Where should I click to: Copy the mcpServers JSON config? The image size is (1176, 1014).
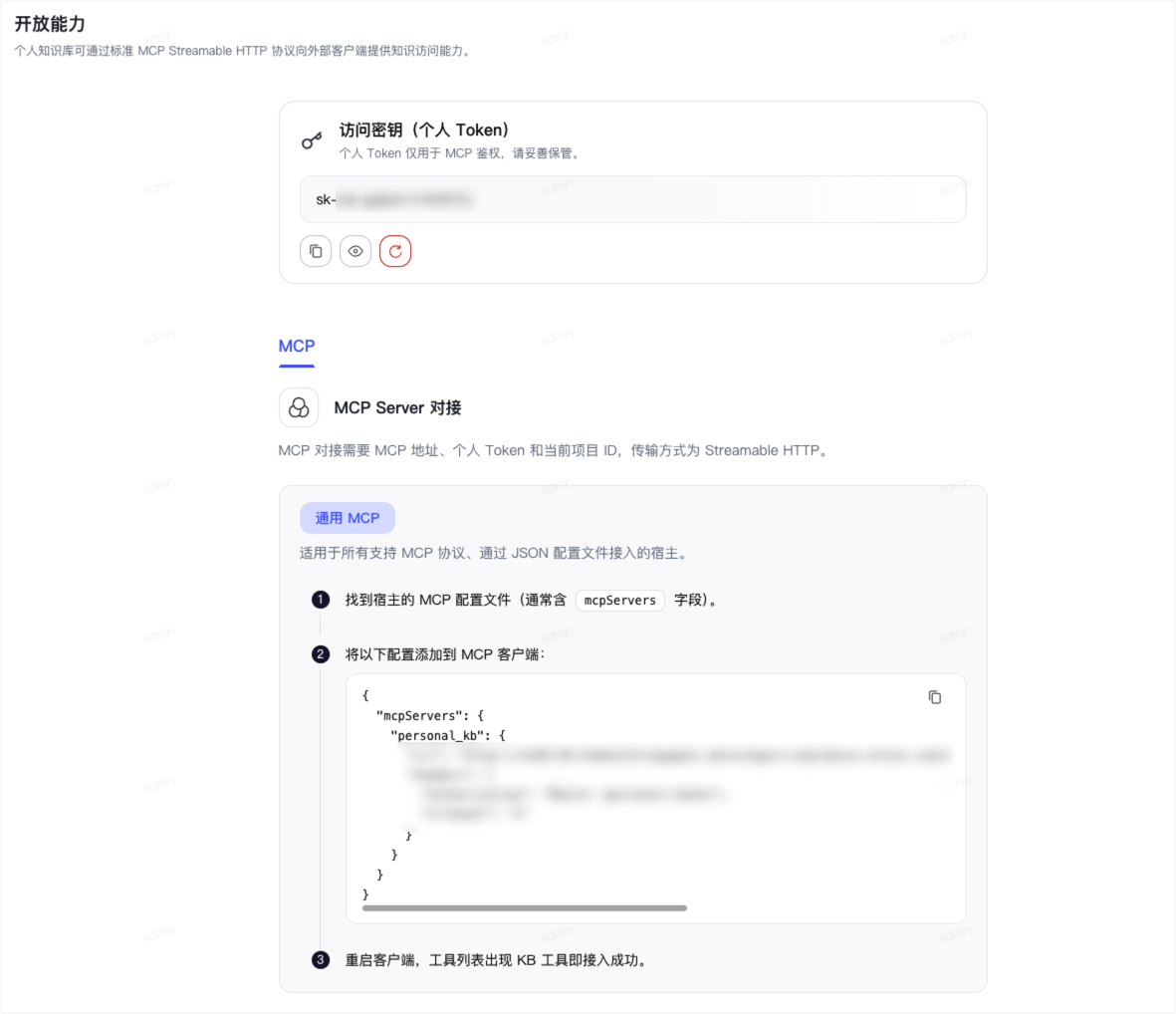pyautogui.click(x=934, y=697)
